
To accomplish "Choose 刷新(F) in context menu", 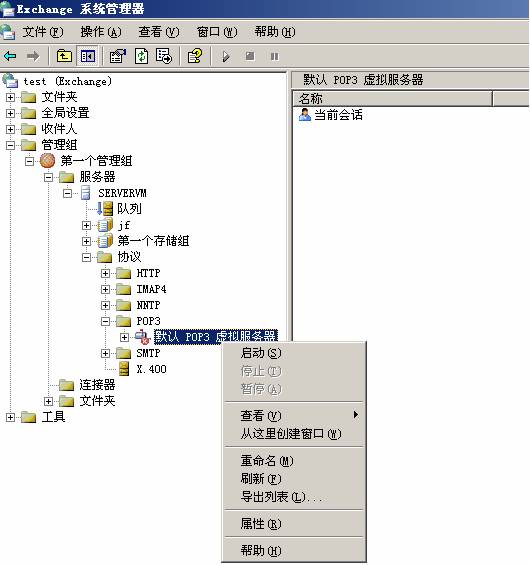I will tap(294, 479).
